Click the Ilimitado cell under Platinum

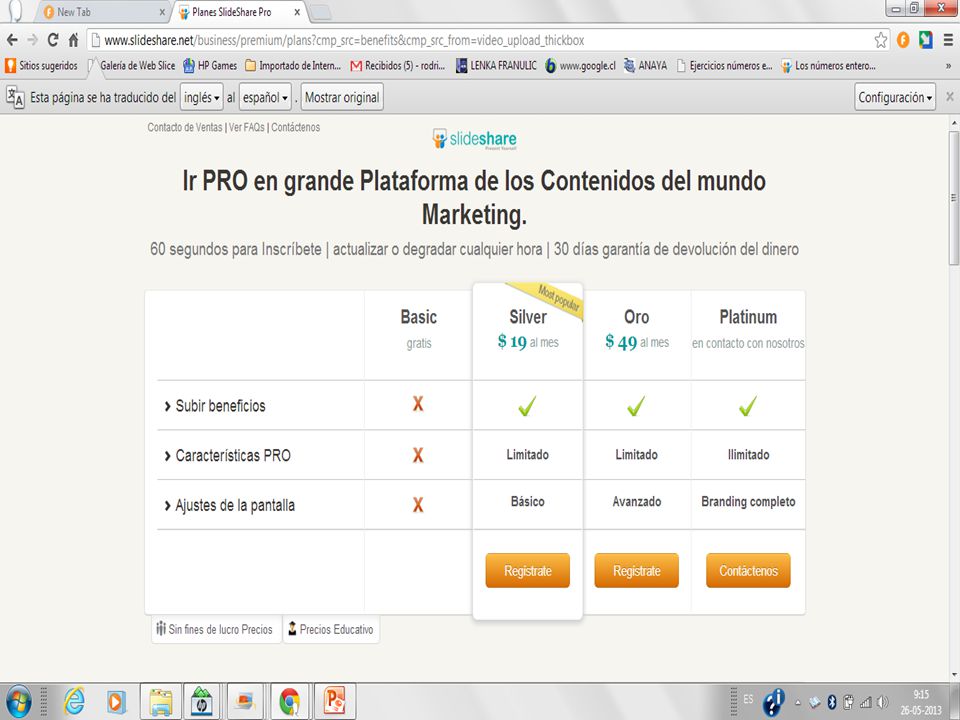[x=748, y=455]
